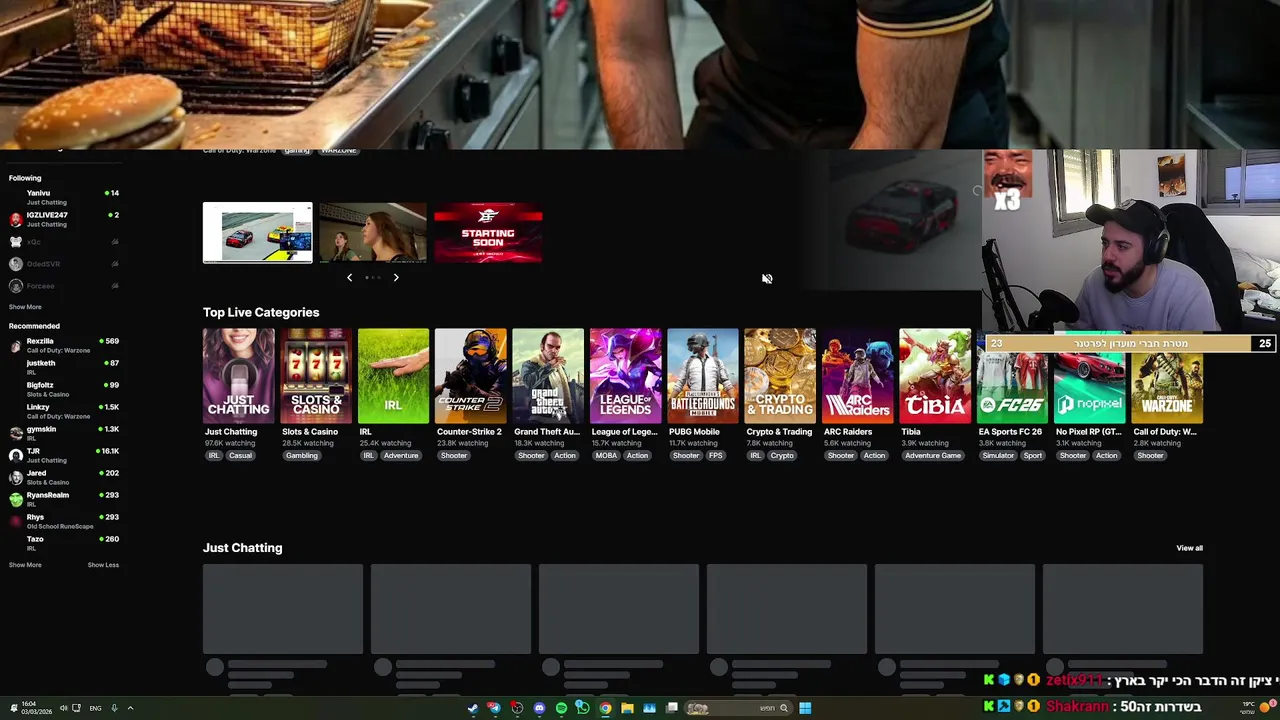This screenshot has height=720, width=1280.
Task: Click the Adventure Game tag under Tibia
Action: [933, 456]
